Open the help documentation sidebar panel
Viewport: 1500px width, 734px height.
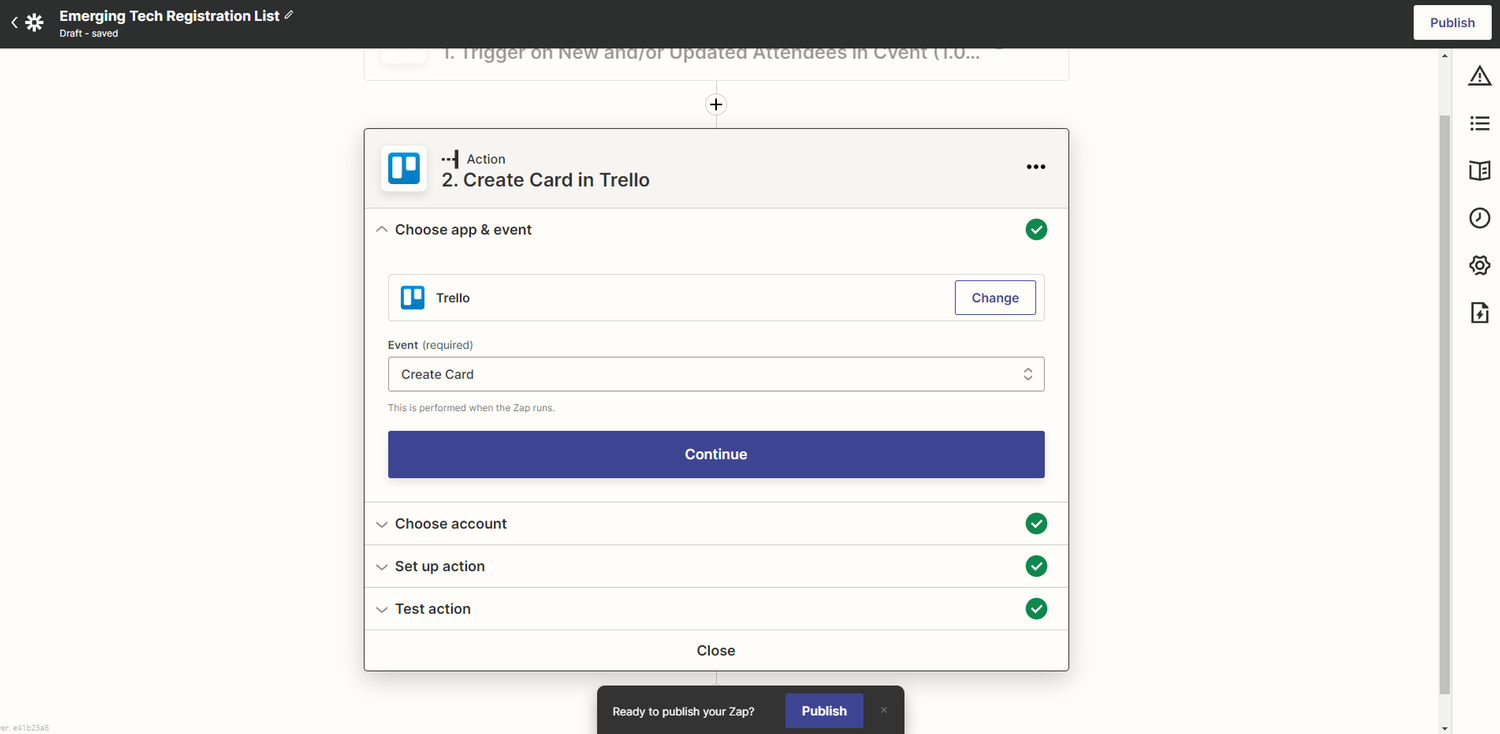(x=1479, y=170)
